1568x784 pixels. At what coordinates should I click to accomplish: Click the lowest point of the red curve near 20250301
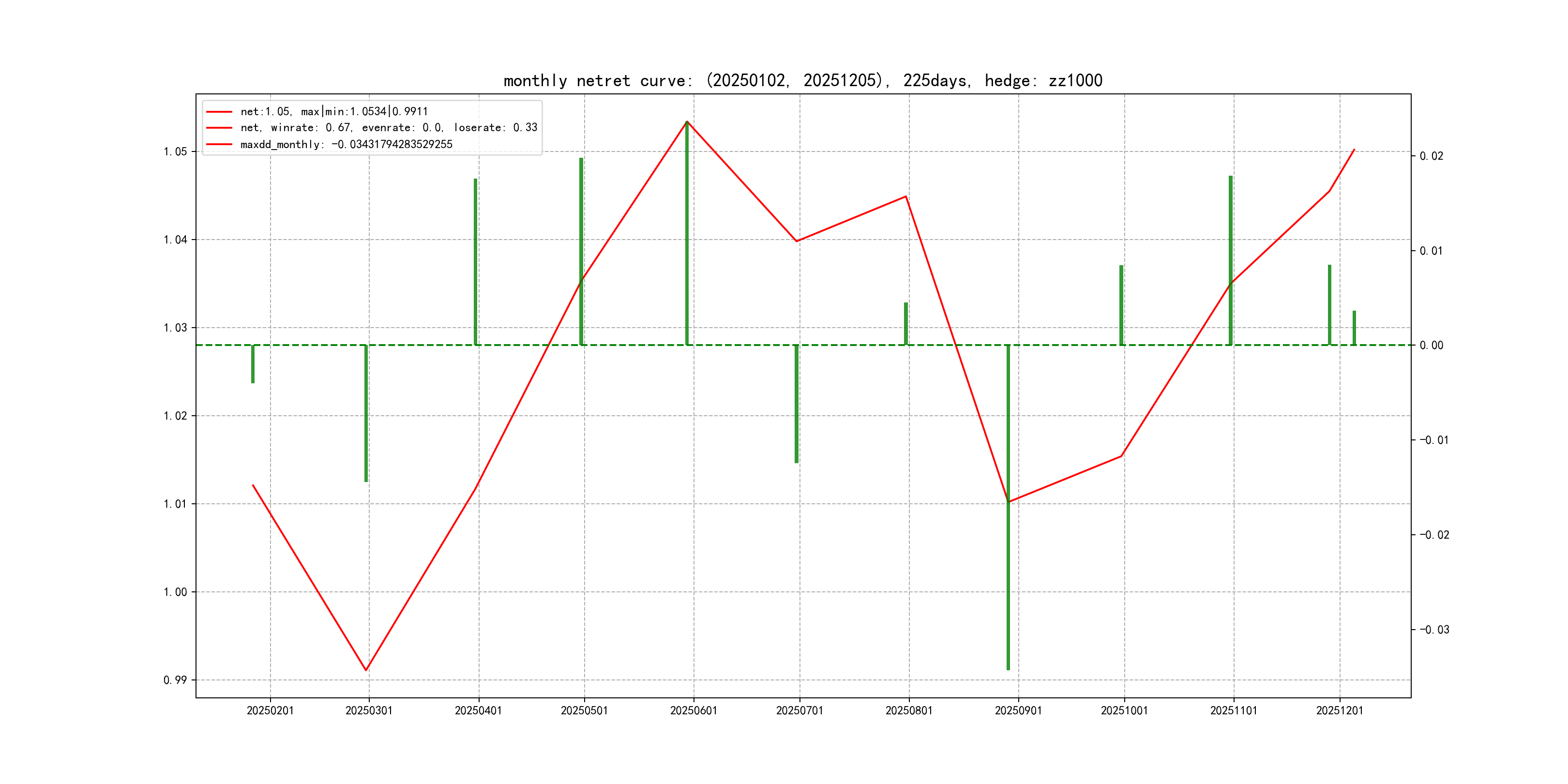click(366, 670)
